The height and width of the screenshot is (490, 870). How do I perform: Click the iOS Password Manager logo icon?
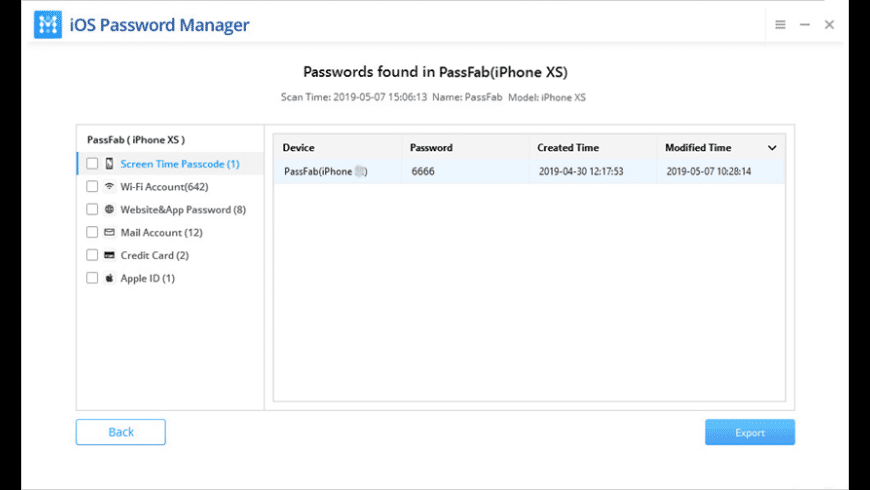(x=47, y=25)
